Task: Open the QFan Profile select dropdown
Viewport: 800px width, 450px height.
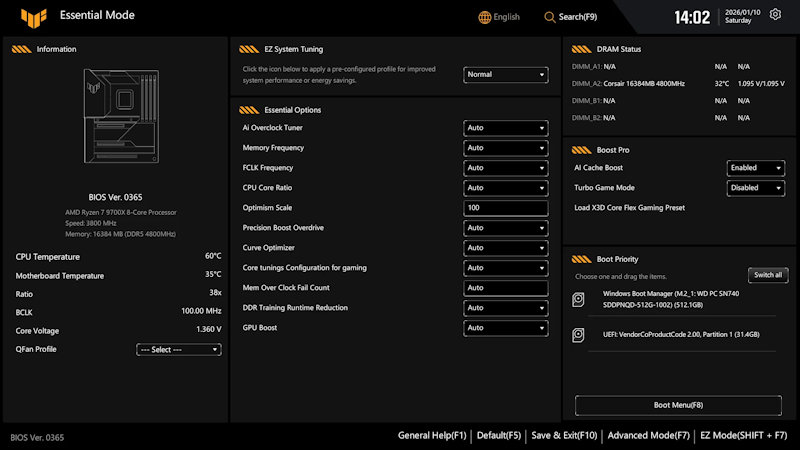Action: click(x=179, y=349)
